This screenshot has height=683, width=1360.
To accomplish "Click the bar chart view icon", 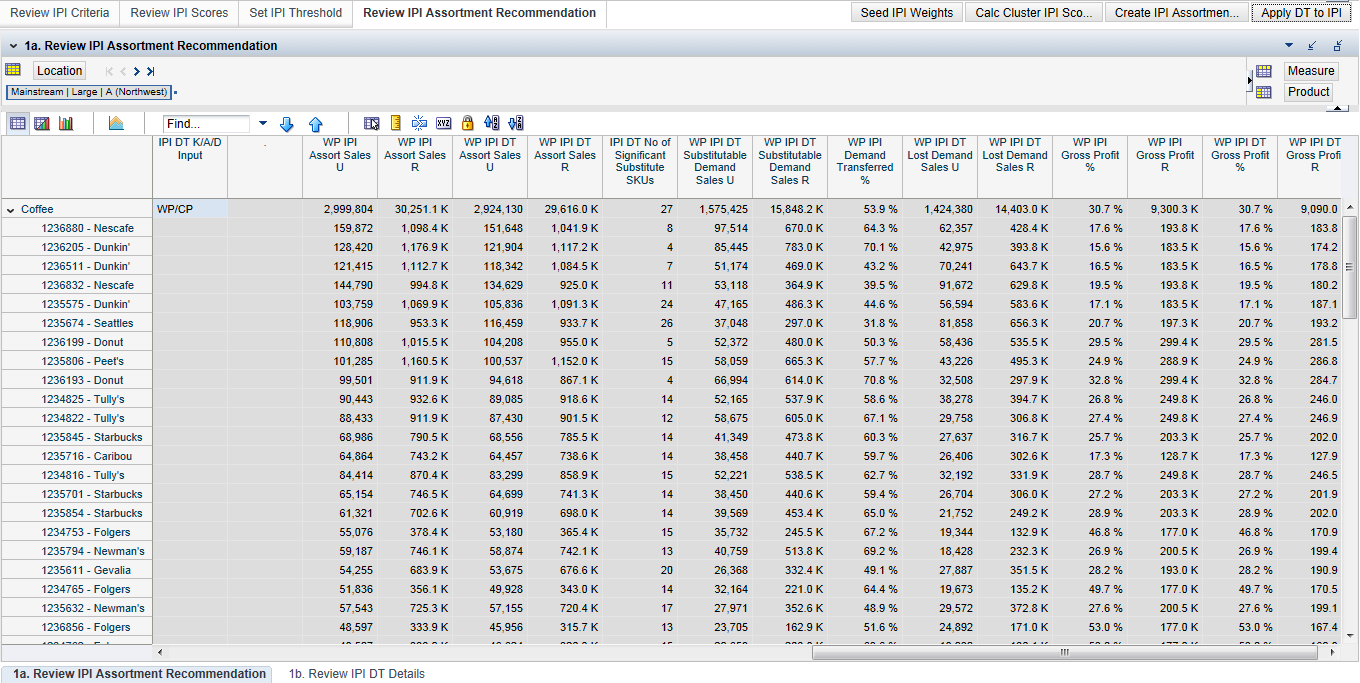I will (66, 123).
